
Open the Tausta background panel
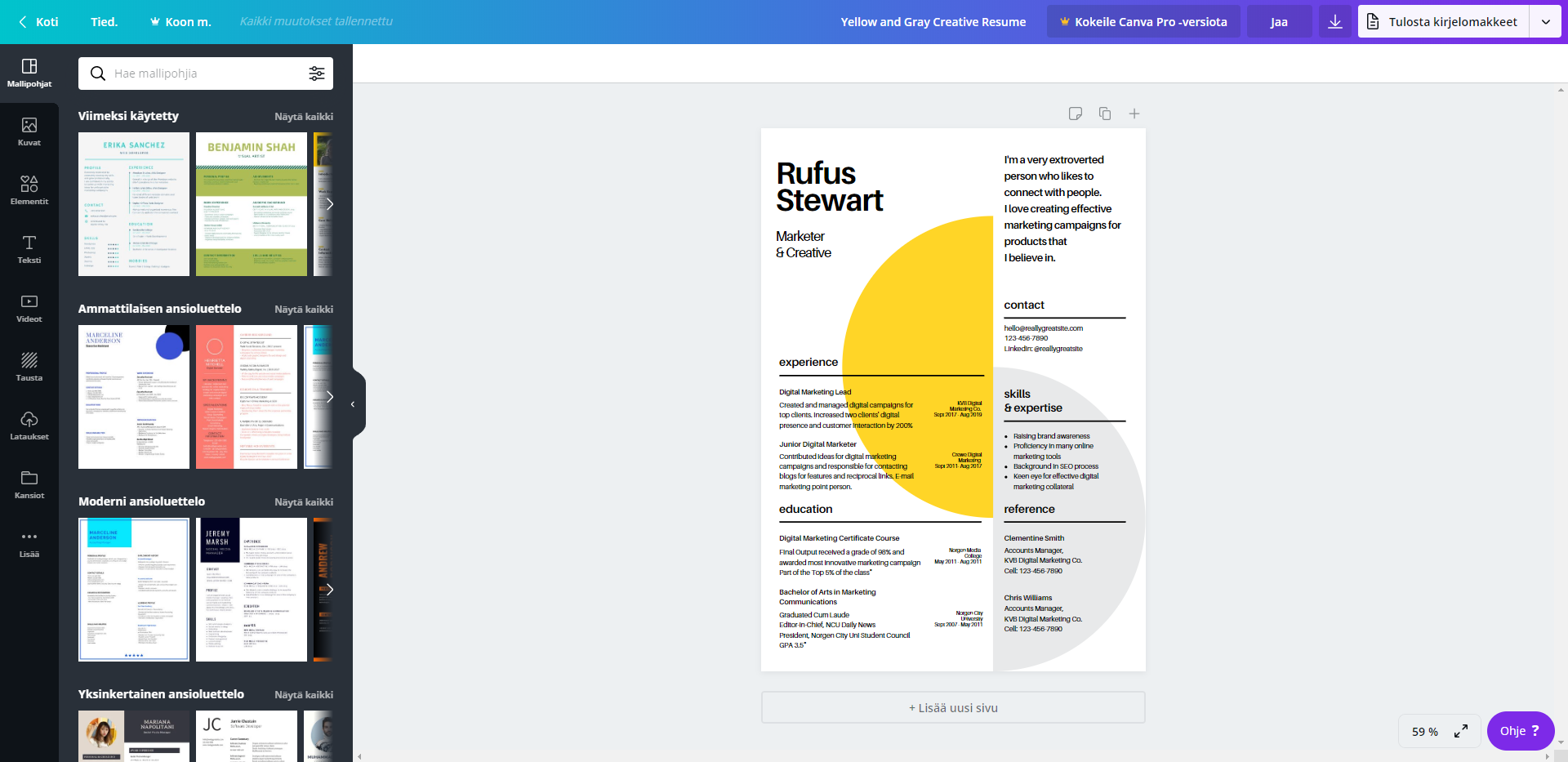click(29, 367)
